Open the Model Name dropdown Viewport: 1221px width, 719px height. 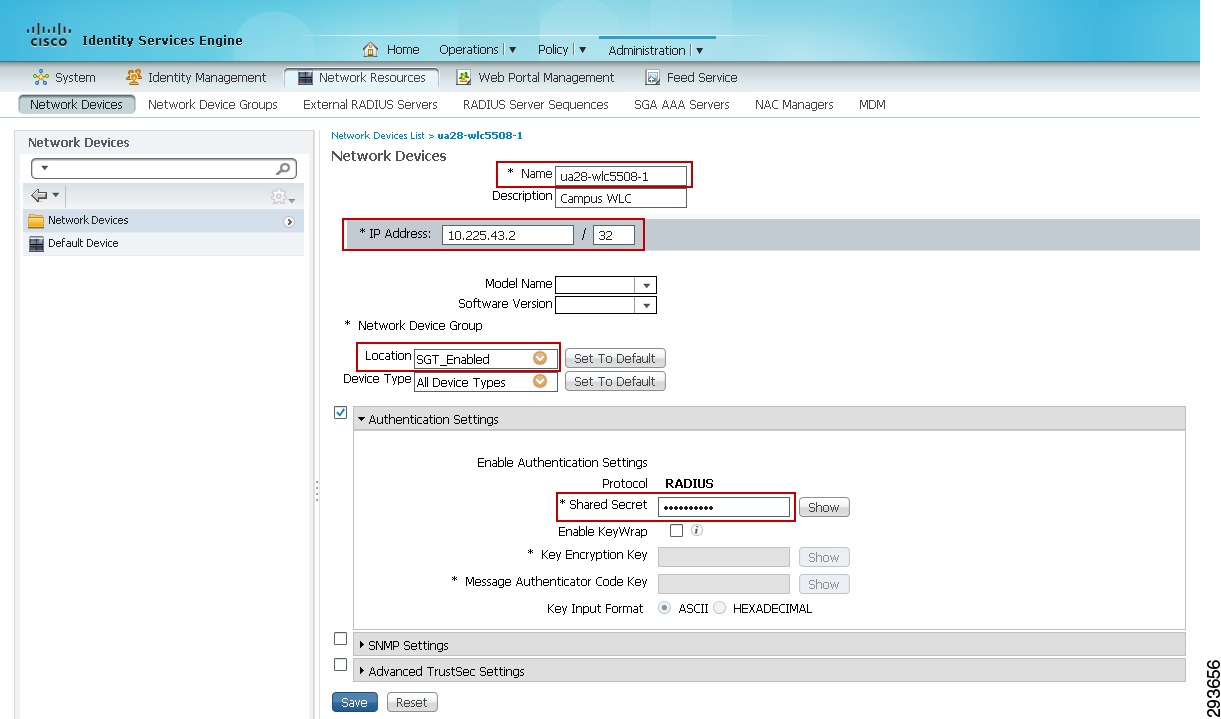[x=647, y=285]
